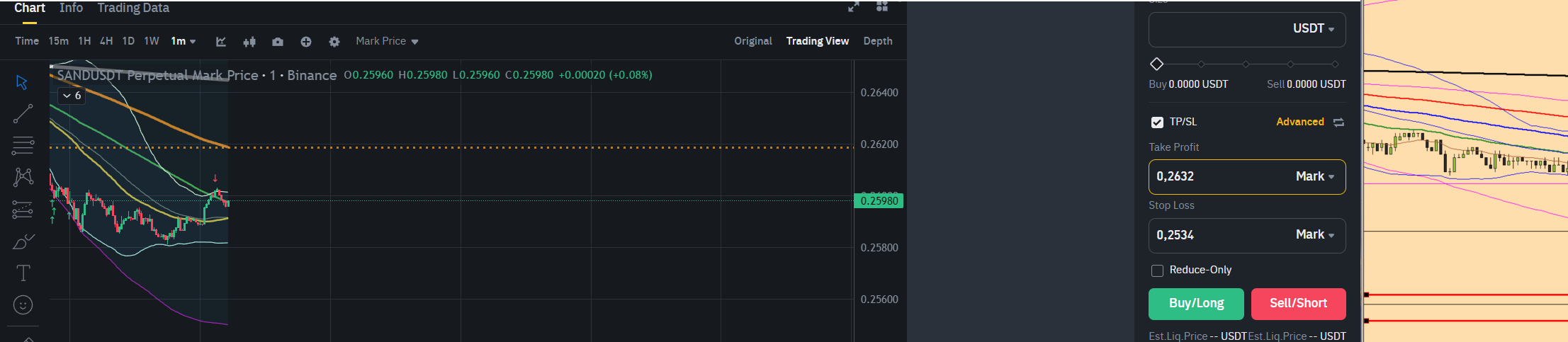
Task: Open the emoji sticker tool
Action: click(x=23, y=305)
